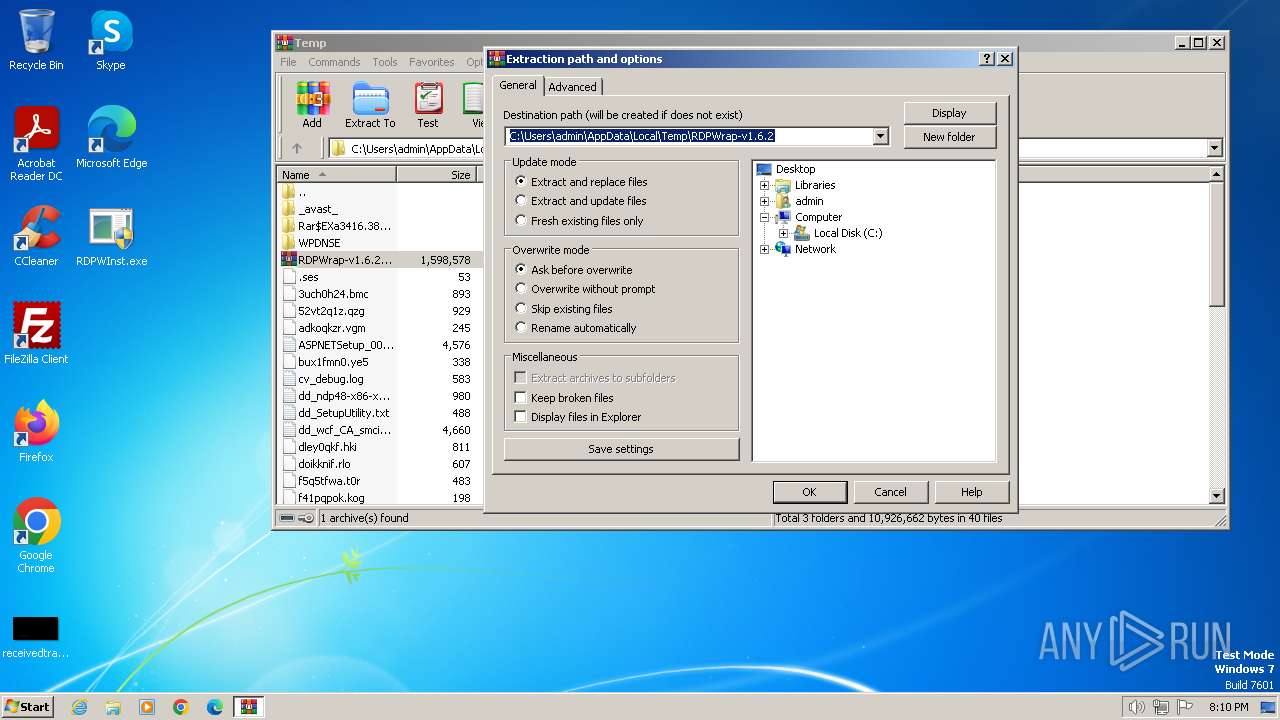Open the File menu in WinRAR
The width and height of the screenshot is (1280, 720).
288,62
